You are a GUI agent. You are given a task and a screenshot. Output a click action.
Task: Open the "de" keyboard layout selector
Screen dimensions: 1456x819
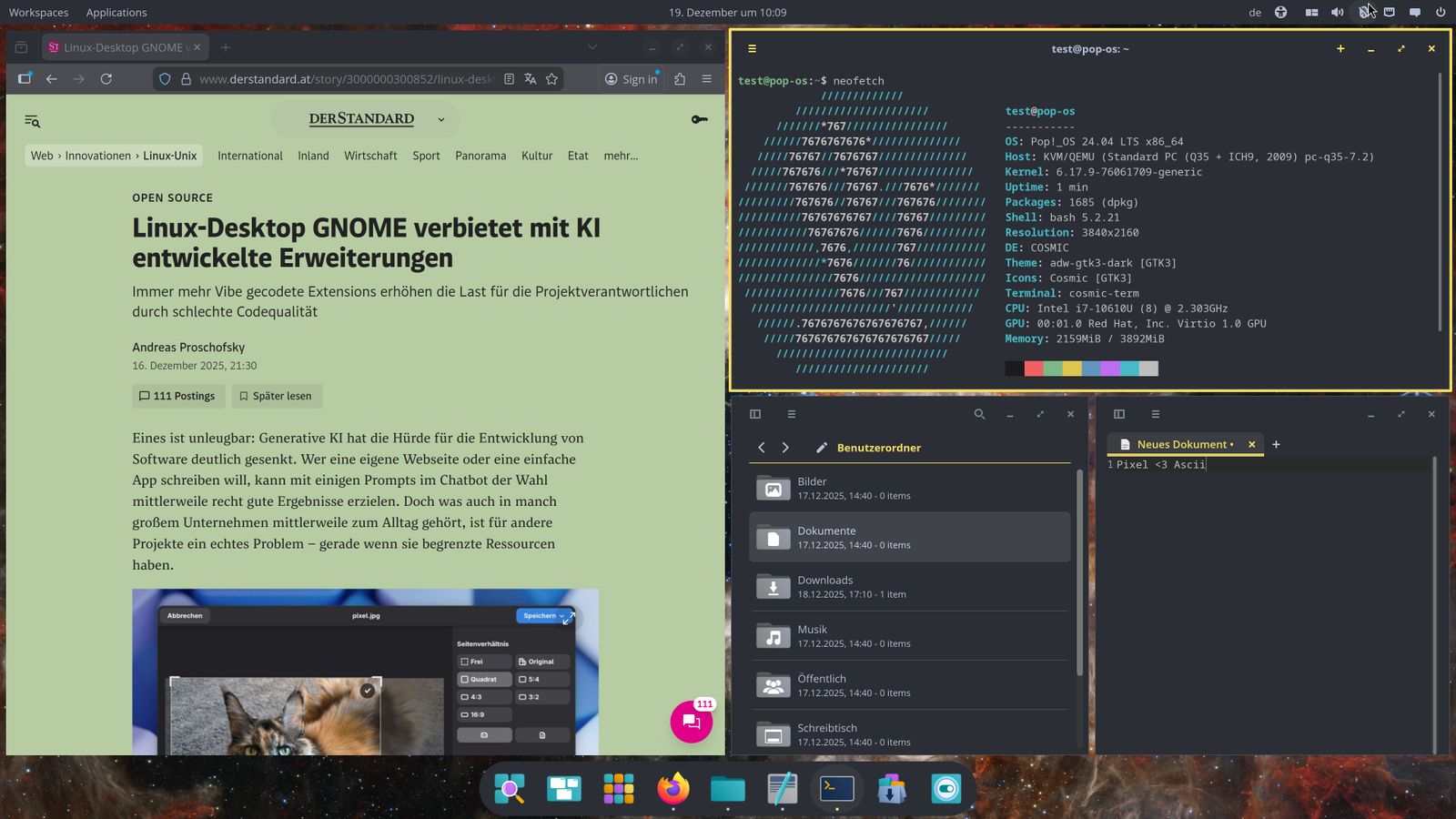[x=1255, y=13]
